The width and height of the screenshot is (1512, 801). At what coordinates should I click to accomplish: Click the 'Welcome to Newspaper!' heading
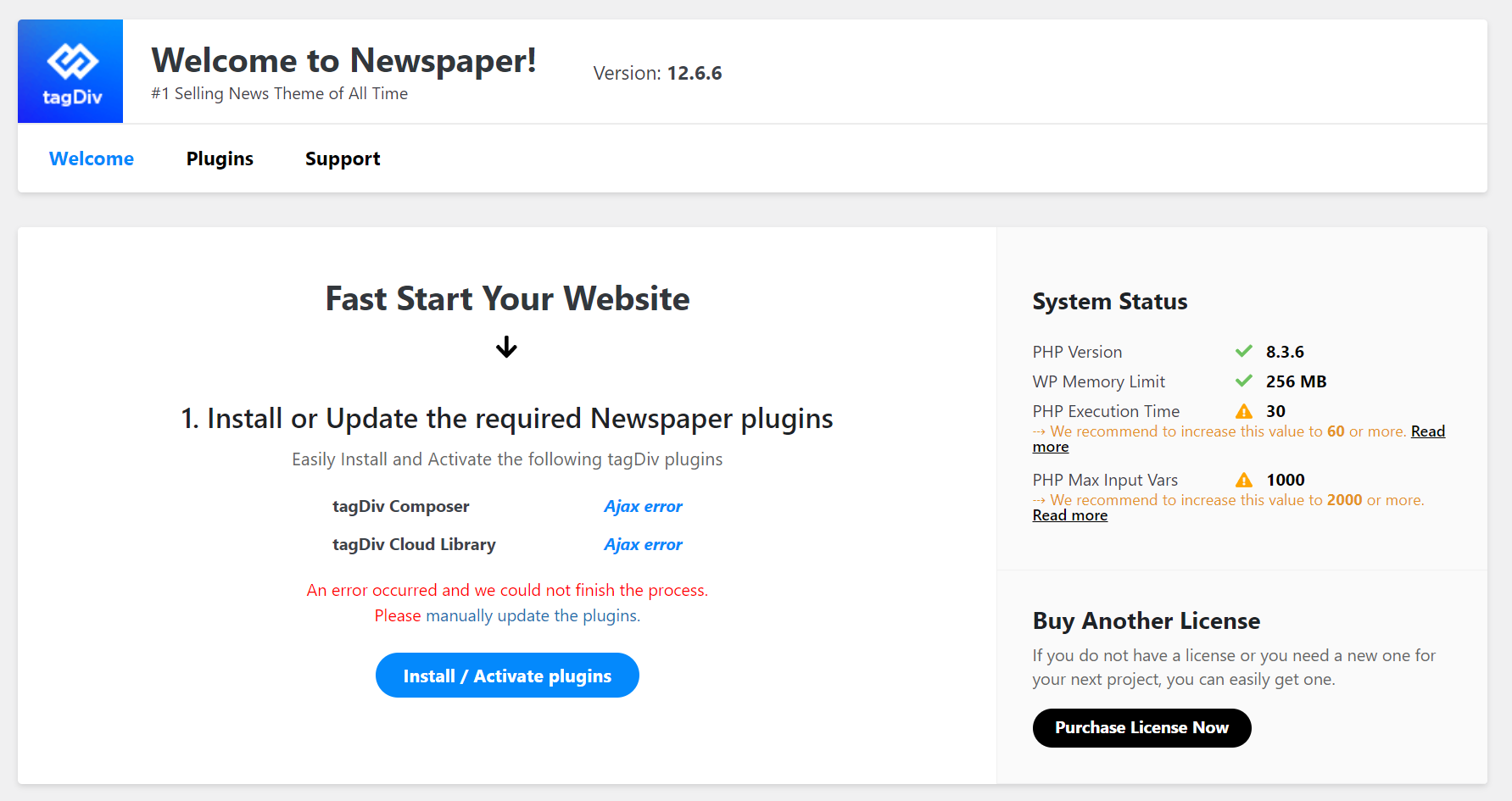tap(343, 60)
